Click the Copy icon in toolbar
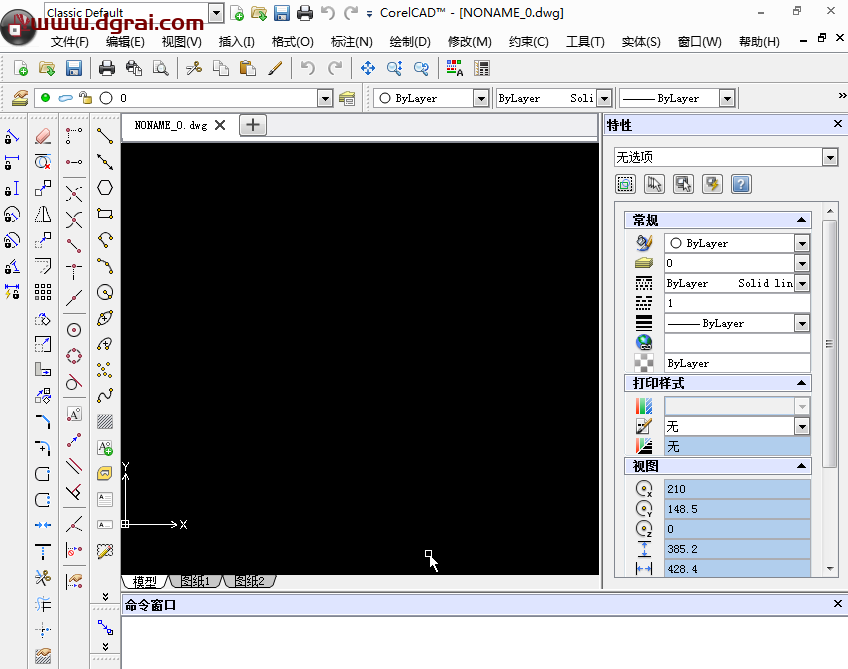 click(221, 68)
